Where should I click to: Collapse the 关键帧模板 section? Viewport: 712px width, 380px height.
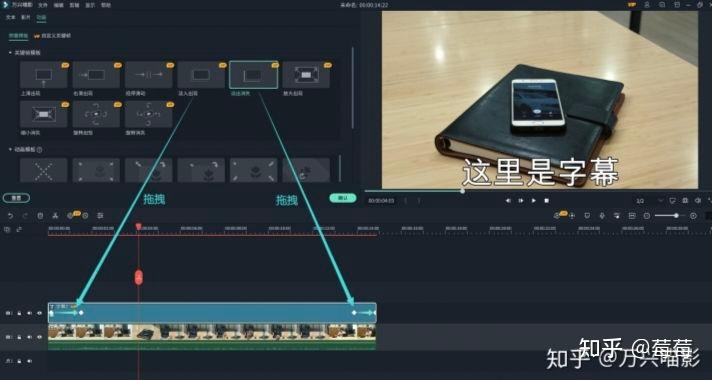[x=10, y=53]
